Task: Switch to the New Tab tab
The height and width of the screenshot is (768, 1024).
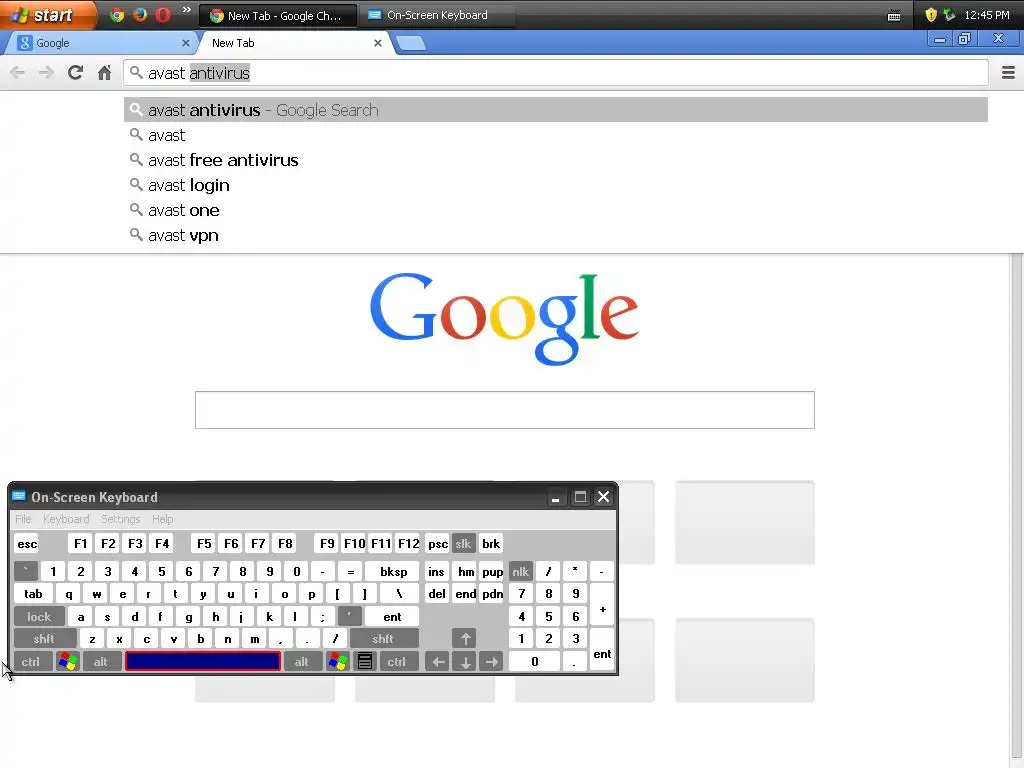Action: (x=294, y=43)
